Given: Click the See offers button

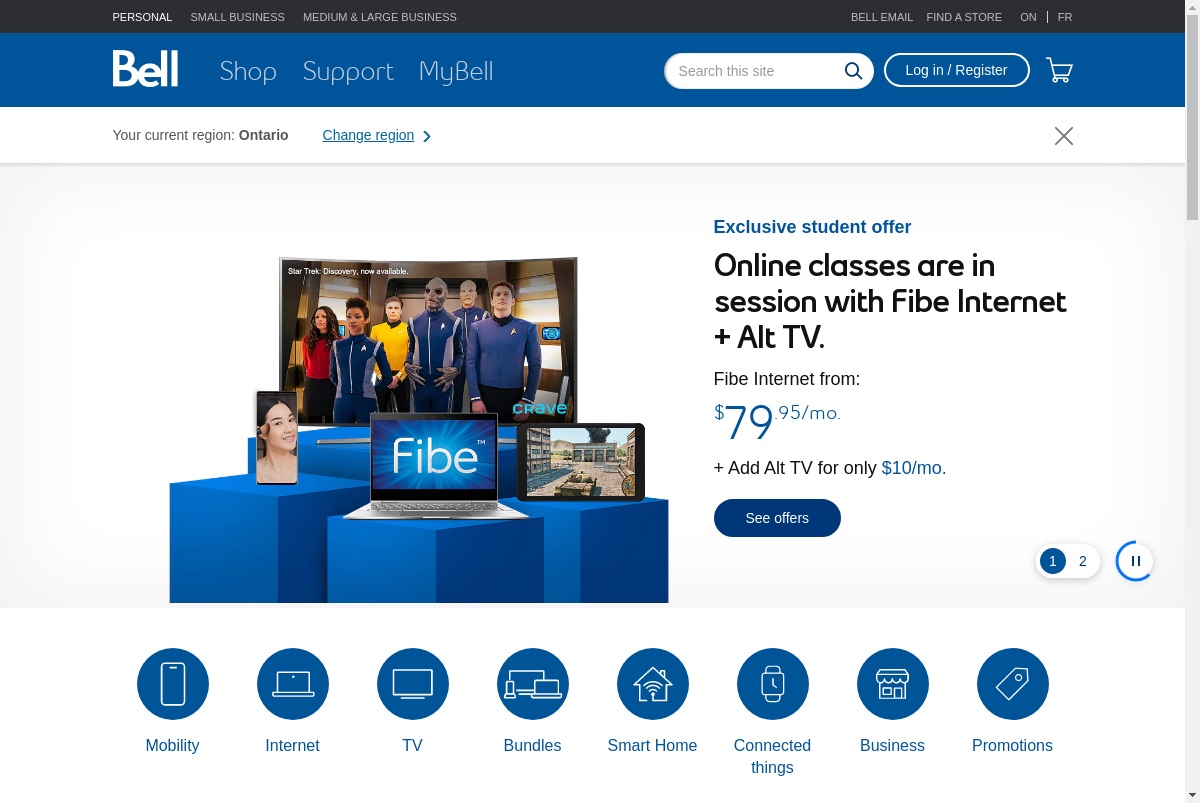Looking at the screenshot, I should pyautogui.click(x=777, y=518).
